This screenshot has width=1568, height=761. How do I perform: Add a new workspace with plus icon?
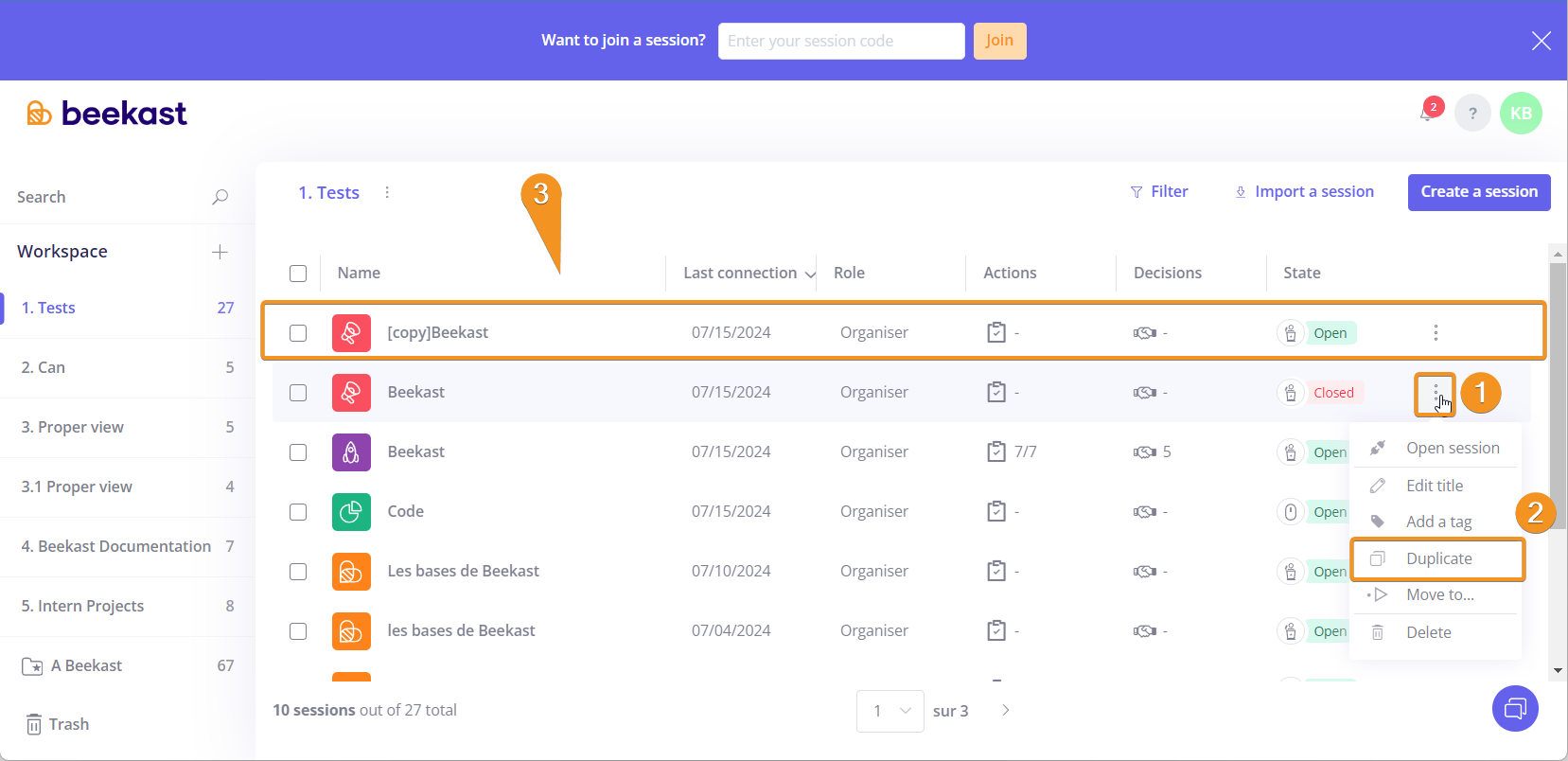tap(220, 252)
